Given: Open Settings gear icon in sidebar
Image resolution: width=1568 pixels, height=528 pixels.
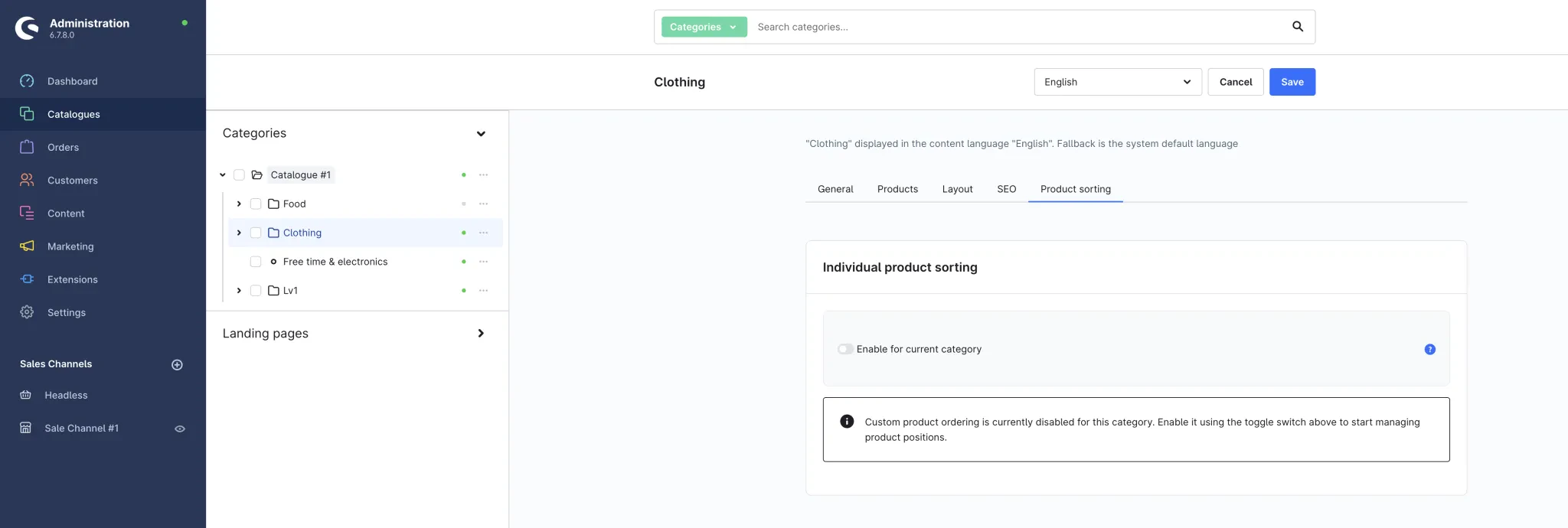Looking at the screenshot, I should tap(27, 312).
